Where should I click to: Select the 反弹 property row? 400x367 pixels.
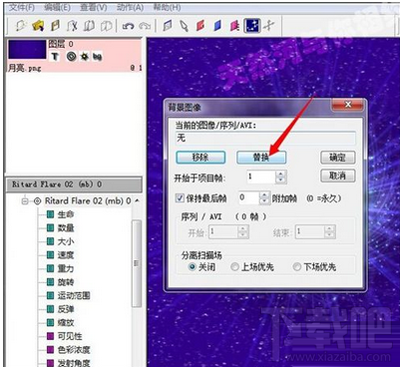click(x=60, y=309)
